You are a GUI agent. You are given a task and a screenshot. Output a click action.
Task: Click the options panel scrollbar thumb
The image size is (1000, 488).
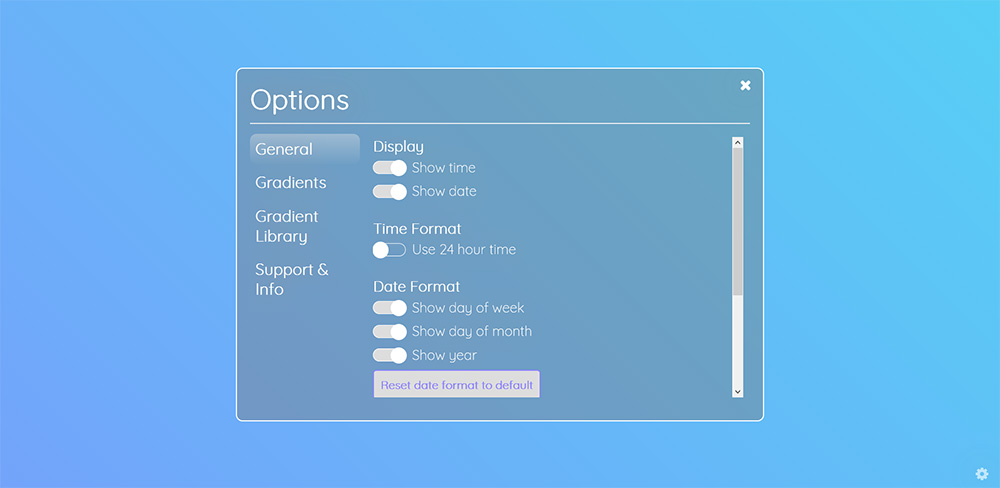(x=737, y=221)
